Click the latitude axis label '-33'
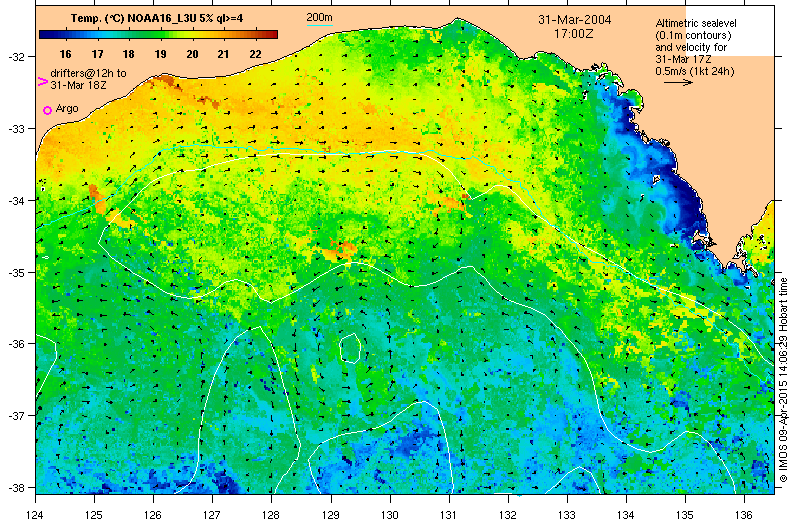 point(15,129)
